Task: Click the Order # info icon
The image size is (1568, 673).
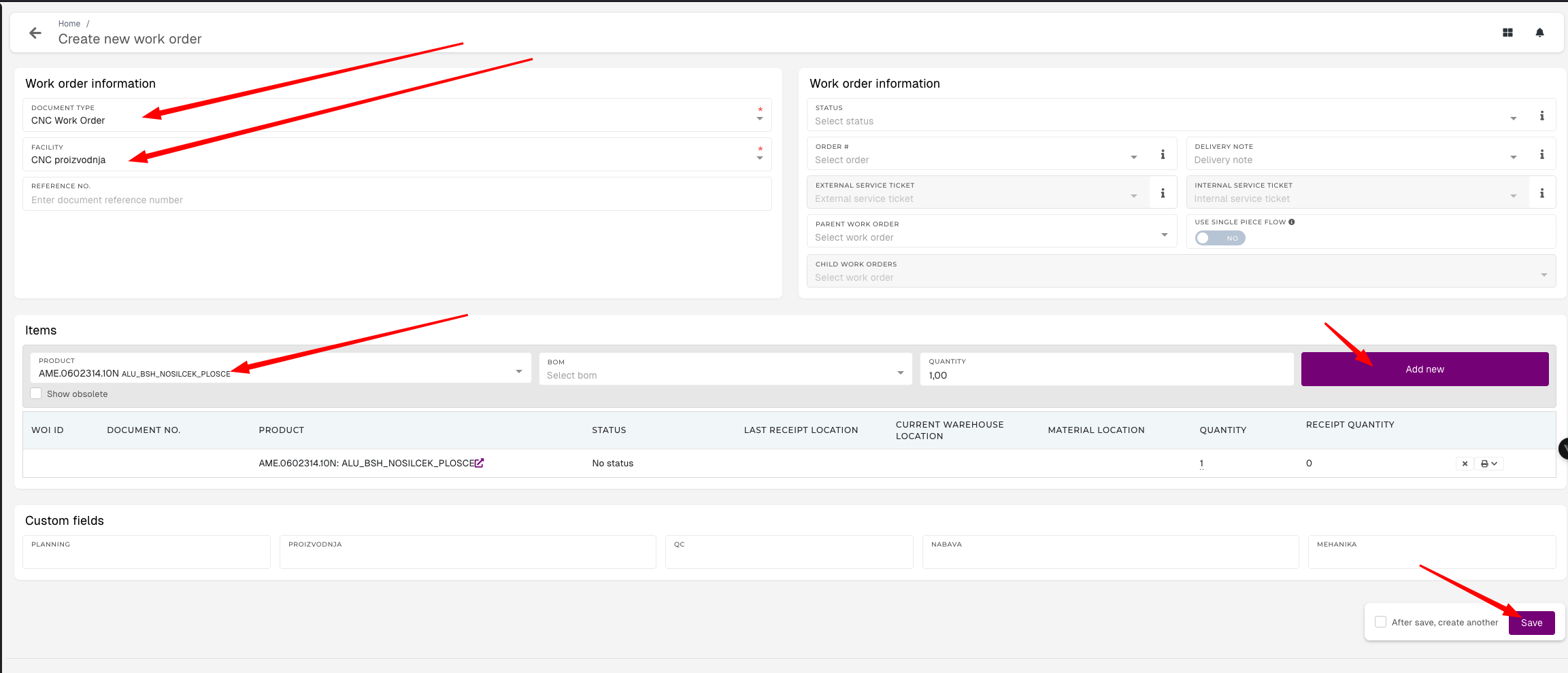Action: 1163,154
